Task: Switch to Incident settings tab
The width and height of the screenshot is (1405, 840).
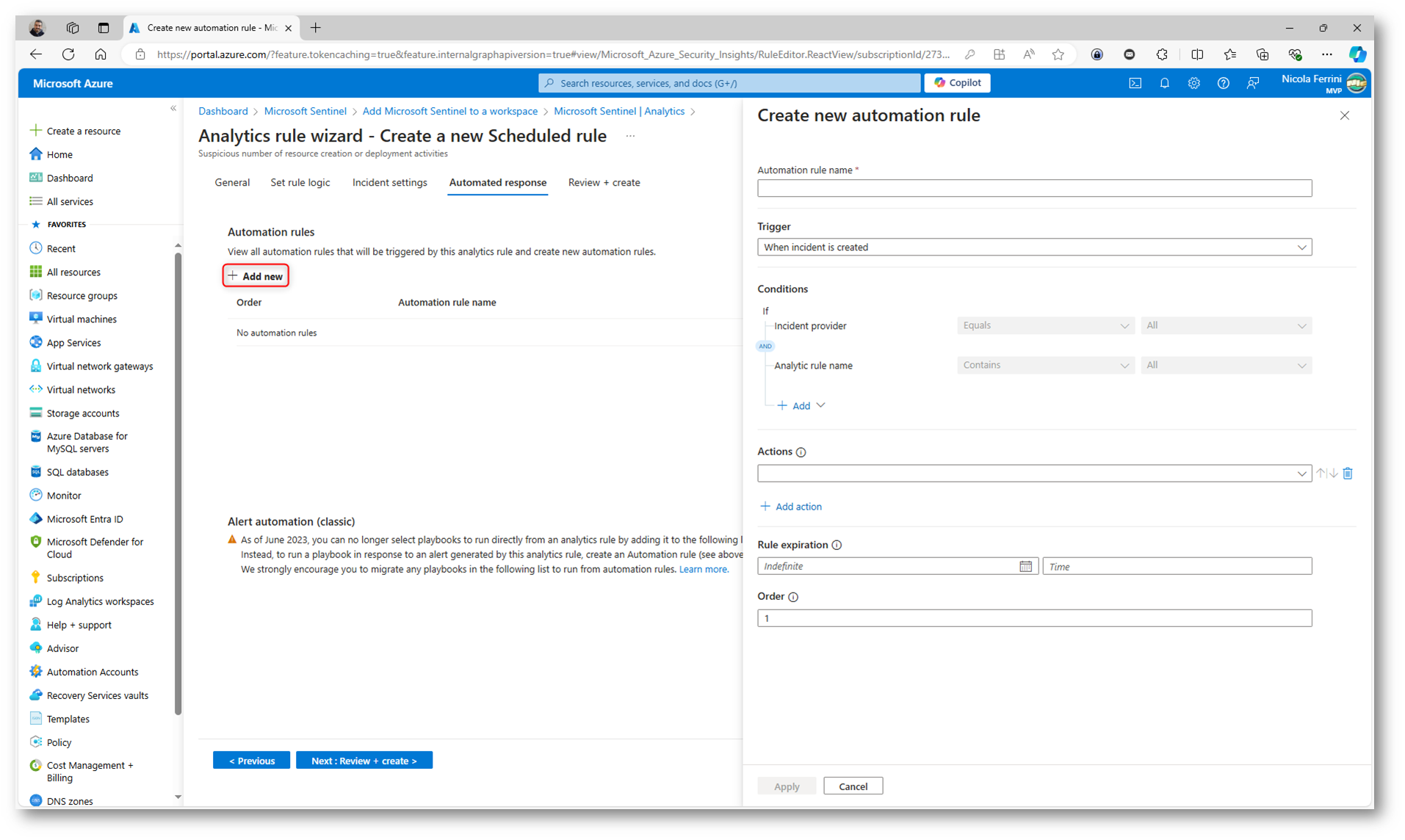Action: click(x=389, y=182)
